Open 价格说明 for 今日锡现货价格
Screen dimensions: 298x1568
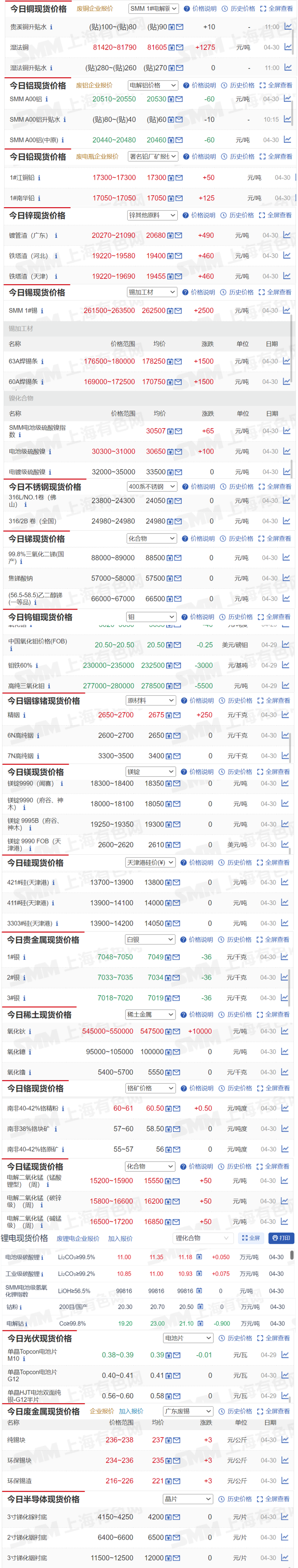pyautogui.click(x=199, y=292)
